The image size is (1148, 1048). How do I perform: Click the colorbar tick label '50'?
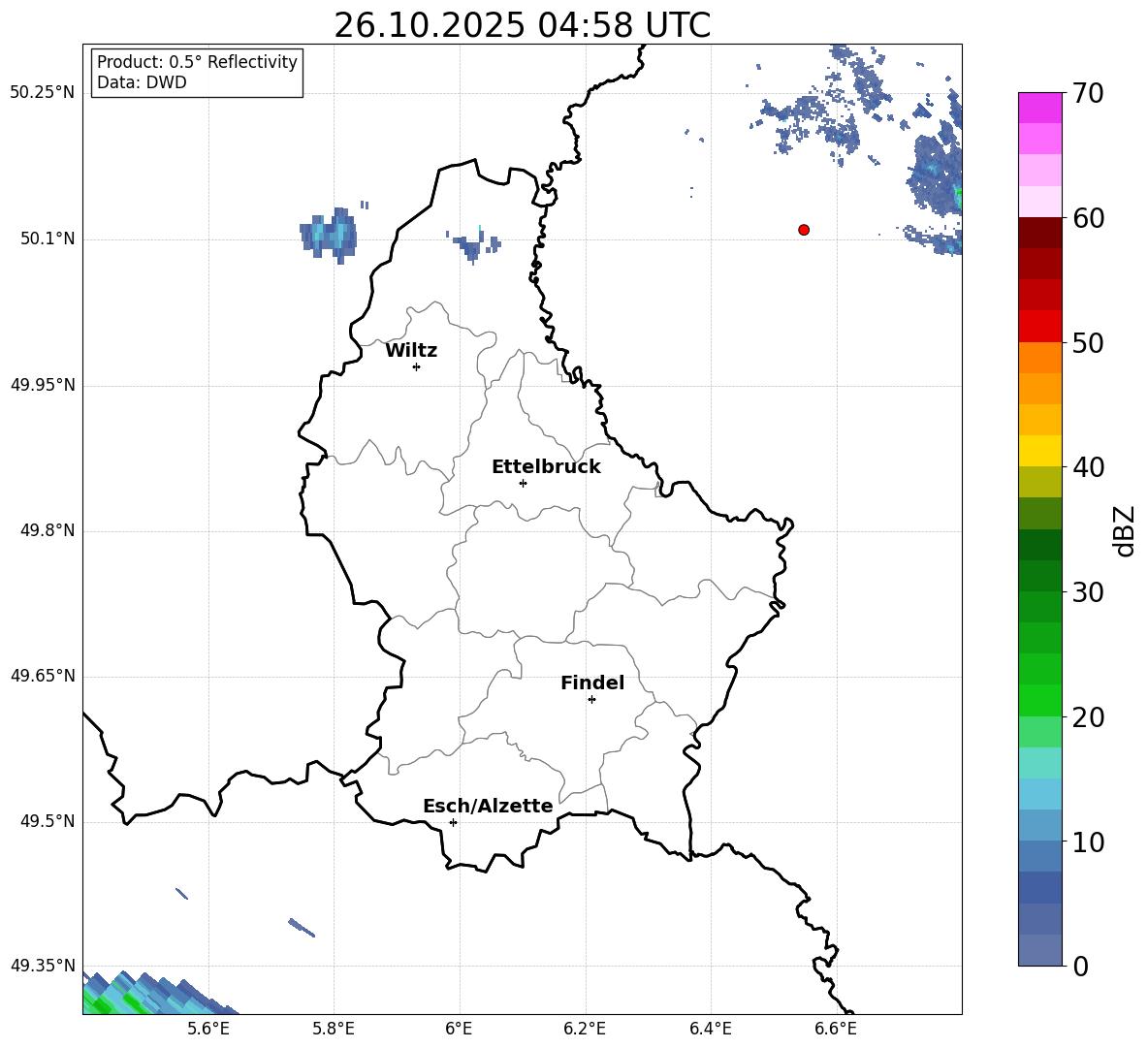(x=1088, y=343)
